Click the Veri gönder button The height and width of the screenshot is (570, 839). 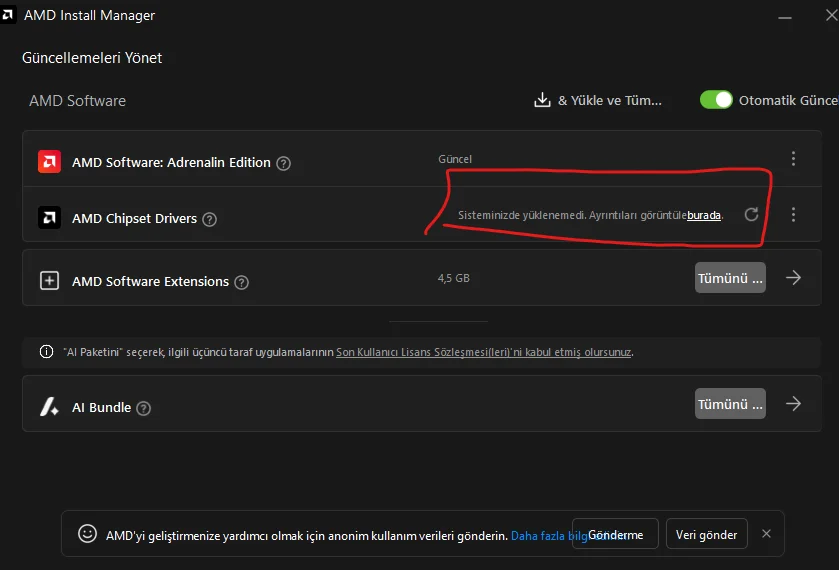click(x=706, y=534)
